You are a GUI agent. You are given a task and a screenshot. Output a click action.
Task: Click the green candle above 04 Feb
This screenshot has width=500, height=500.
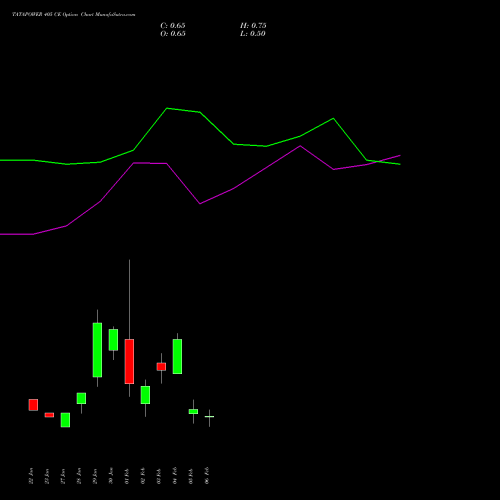click(177, 356)
